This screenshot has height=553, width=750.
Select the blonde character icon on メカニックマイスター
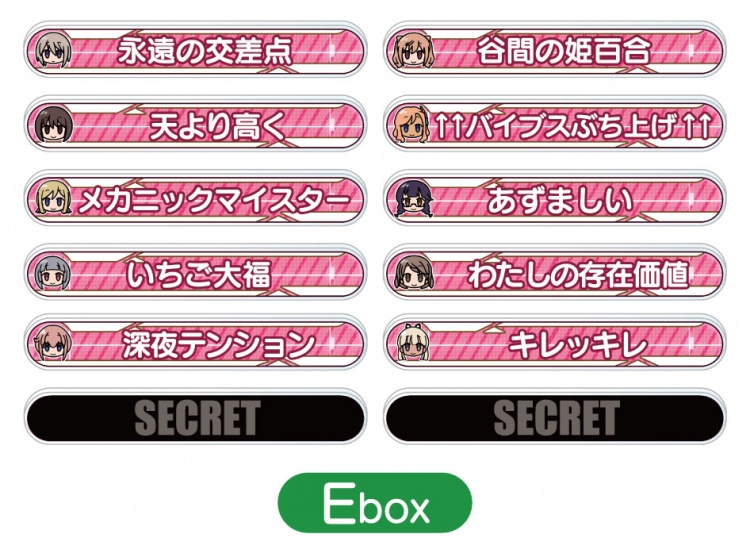click(54, 198)
